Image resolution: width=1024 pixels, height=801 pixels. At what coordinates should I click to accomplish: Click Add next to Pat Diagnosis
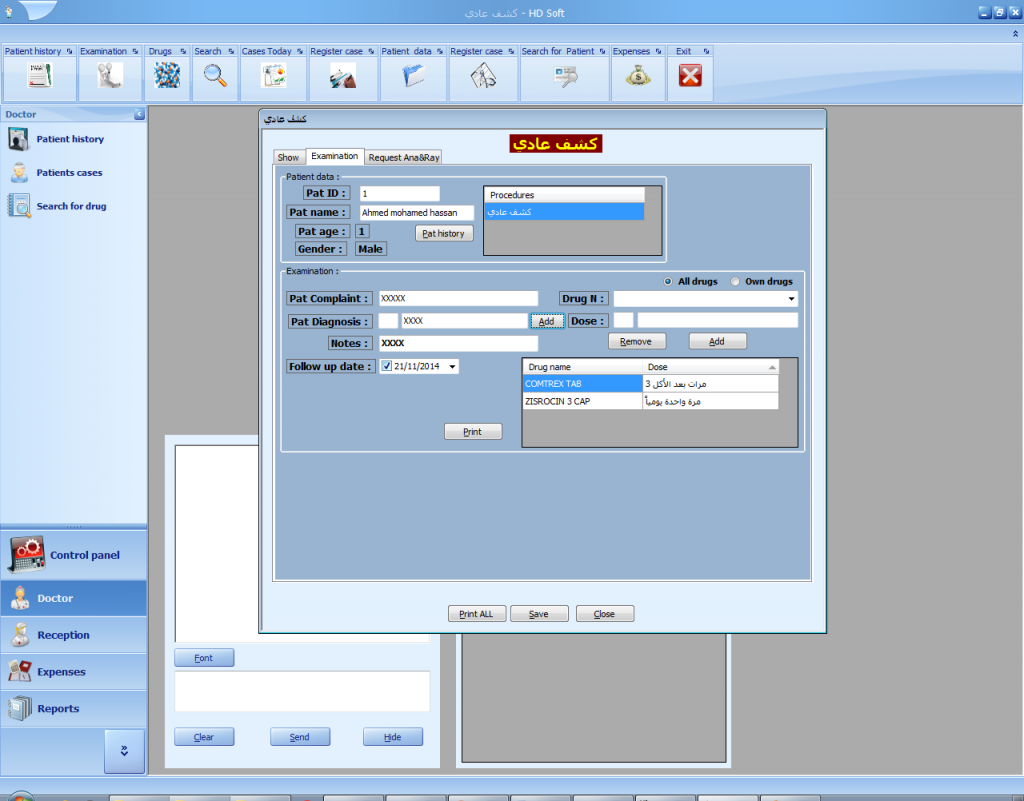pyautogui.click(x=547, y=321)
